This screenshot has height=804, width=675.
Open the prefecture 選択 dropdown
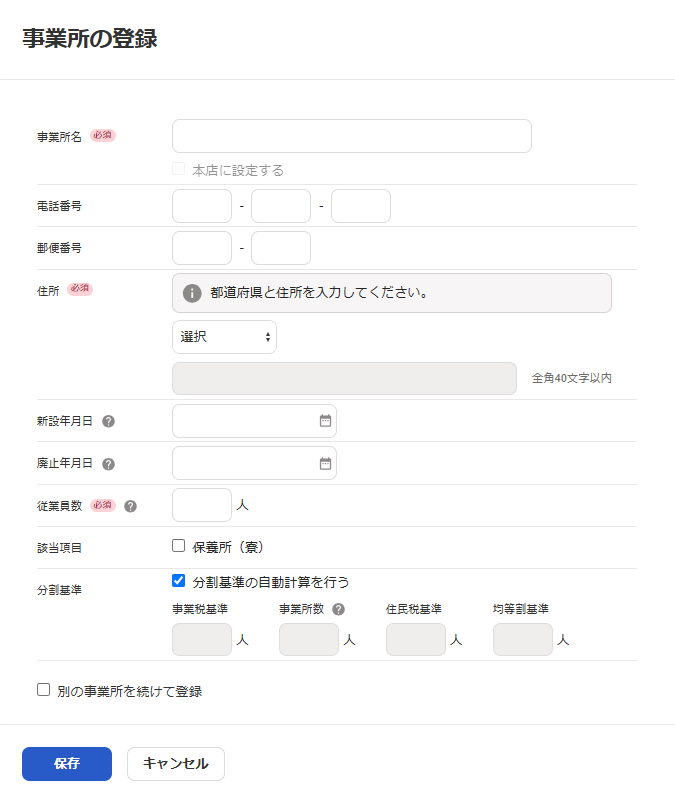point(224,337)
